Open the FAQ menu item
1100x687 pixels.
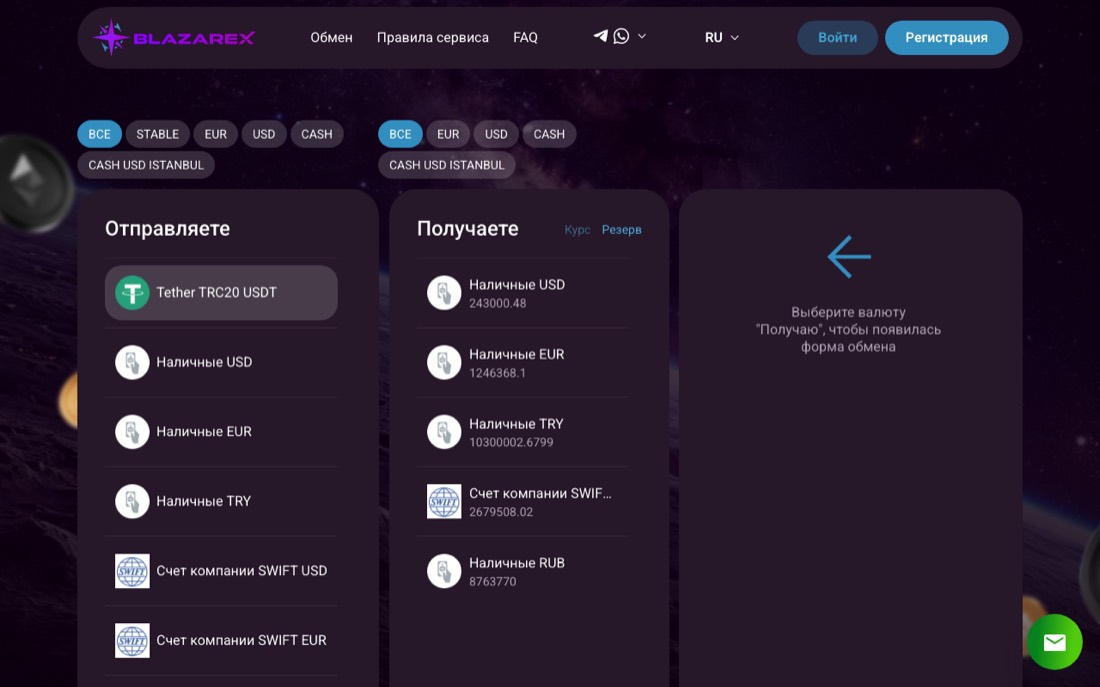tap(525, 37)
